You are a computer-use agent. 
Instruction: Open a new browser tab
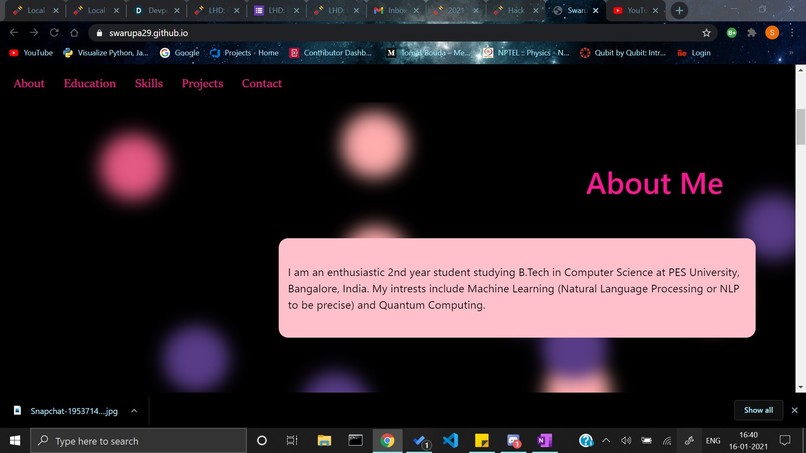679,10
